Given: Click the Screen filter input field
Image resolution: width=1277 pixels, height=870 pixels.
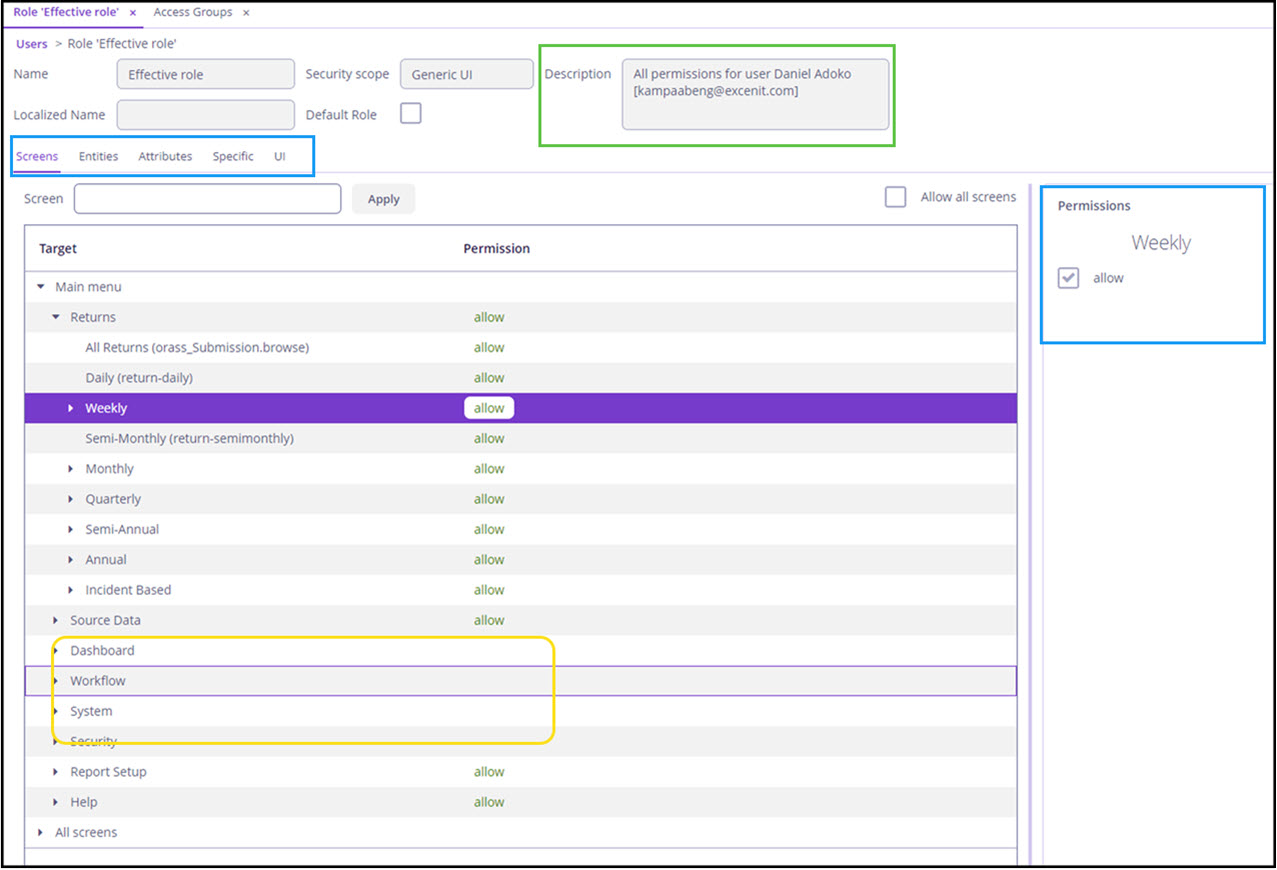Looking at the screenshot, I should click(x=207, y=199).
